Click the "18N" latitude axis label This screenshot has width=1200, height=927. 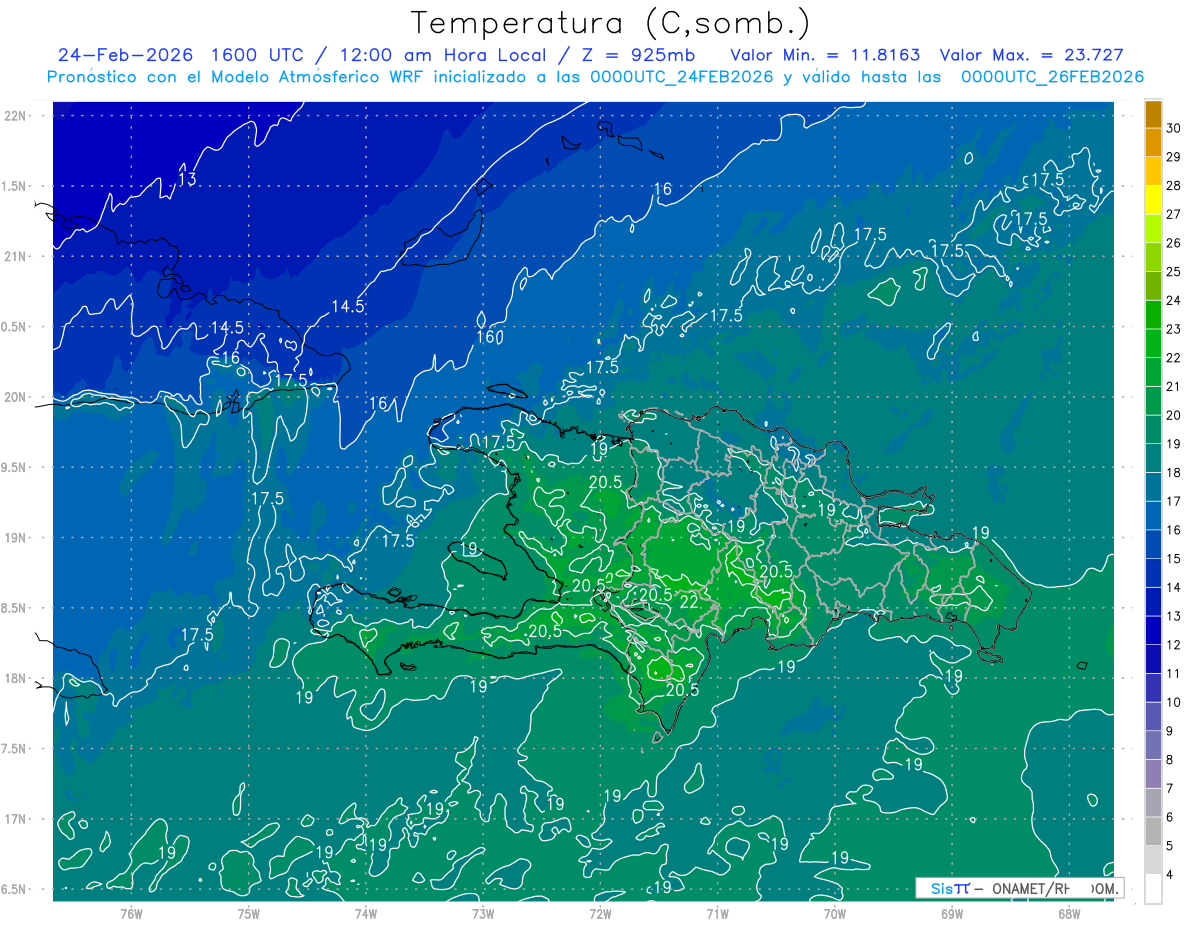[14, 678]
